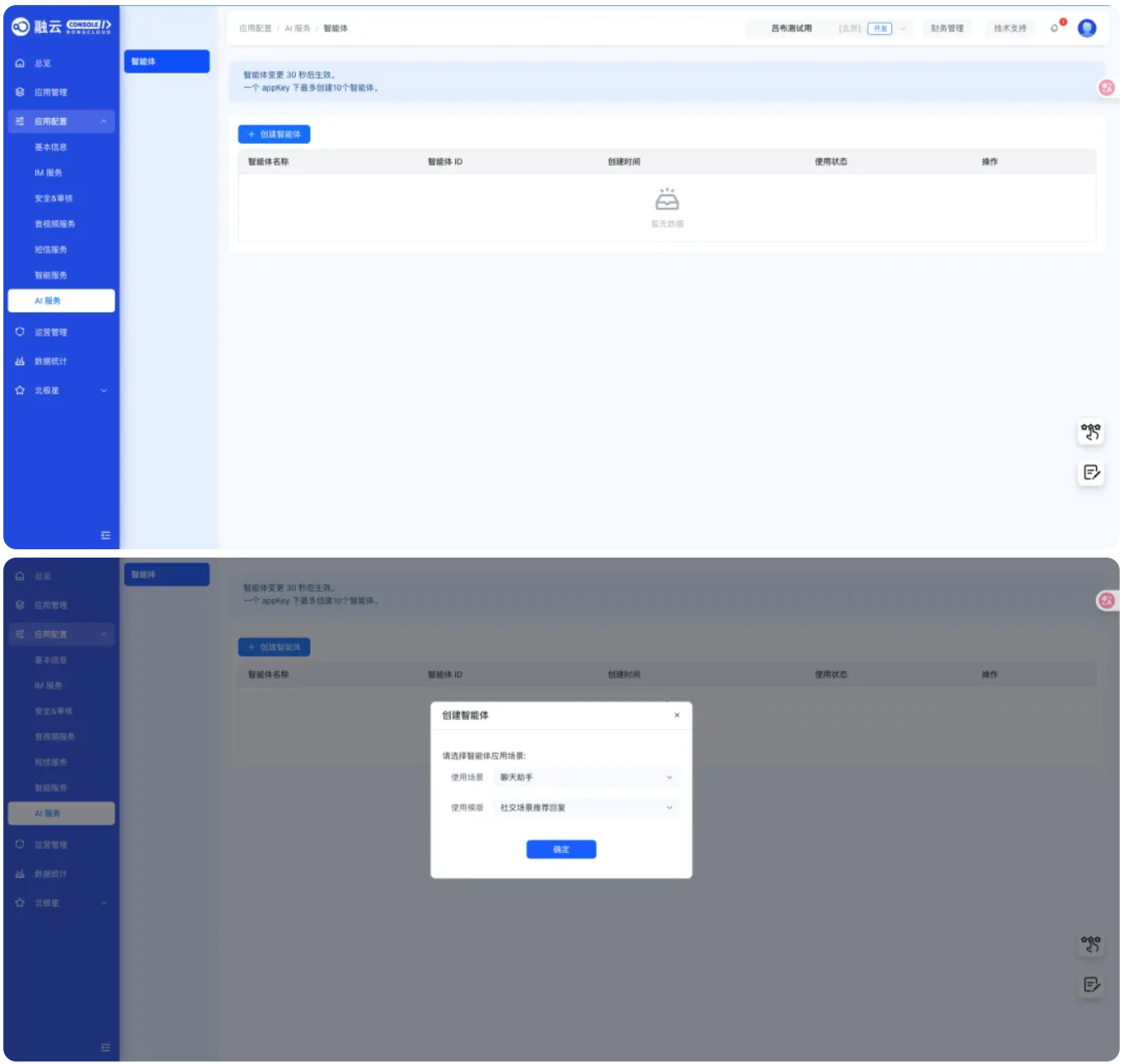Open 技术支持 in the top header
This screenshot has height=1064, width=1123.
(x=1010, y=28)
